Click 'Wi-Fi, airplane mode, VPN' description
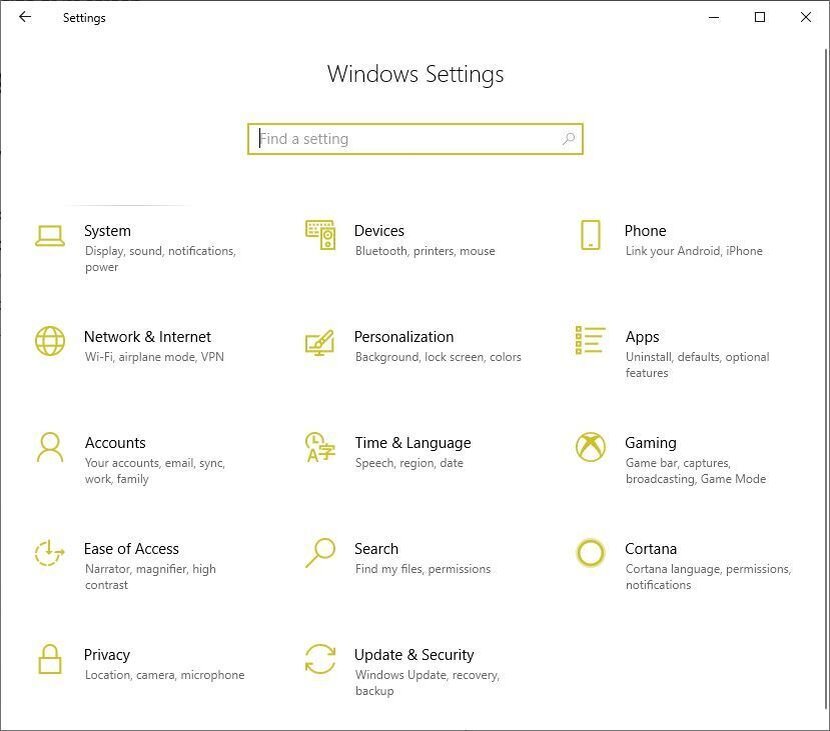The height and width of the screenshot is (731, 830). coord(154,357)
